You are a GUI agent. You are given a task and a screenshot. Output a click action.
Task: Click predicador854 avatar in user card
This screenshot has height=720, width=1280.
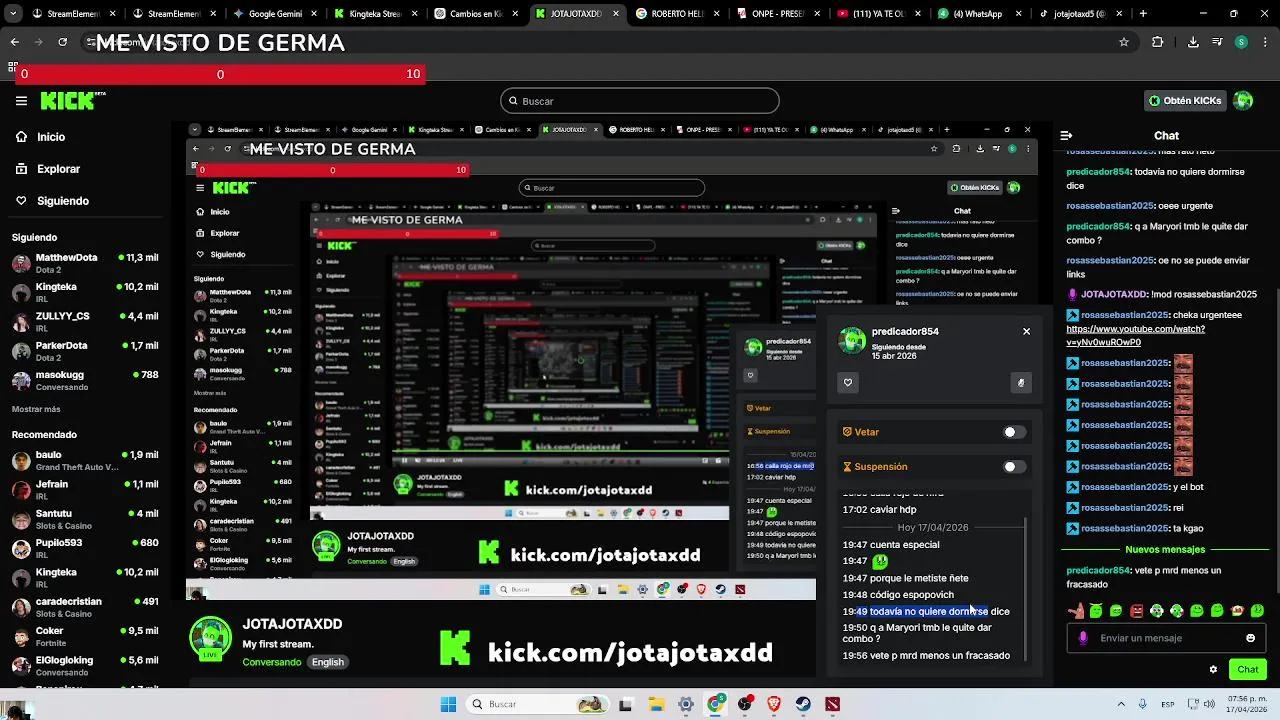point(852,341)
